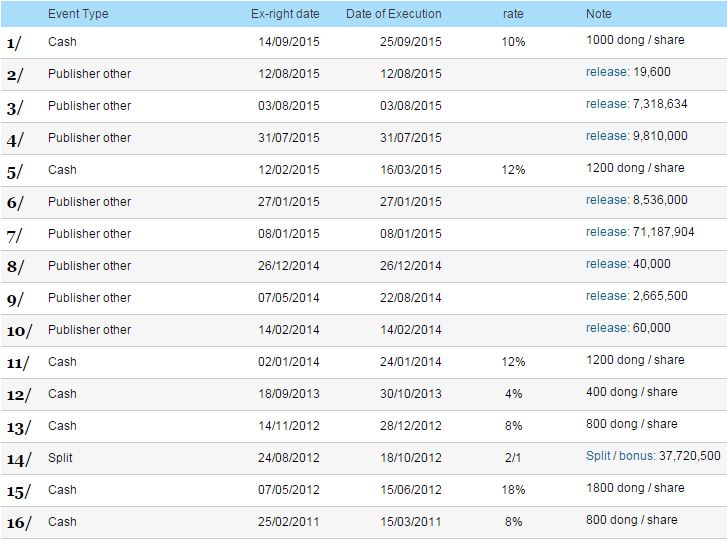Select ex-right date 24/08/2012
Screen dimensions: 727x539
[289, 457]
